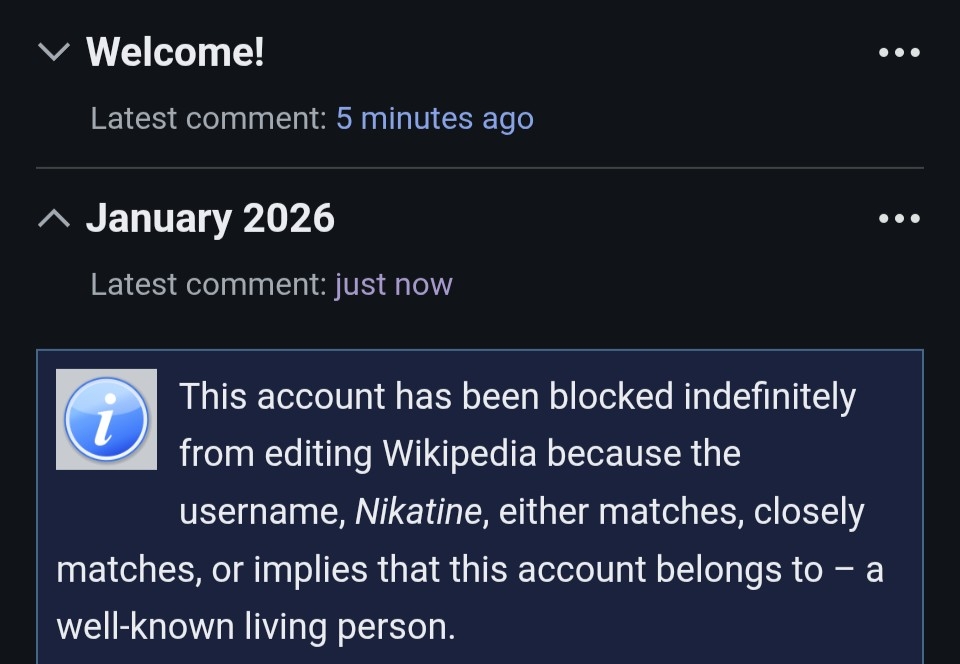Click the word "Wikipedia" in block notice

(x=460, y=454)
